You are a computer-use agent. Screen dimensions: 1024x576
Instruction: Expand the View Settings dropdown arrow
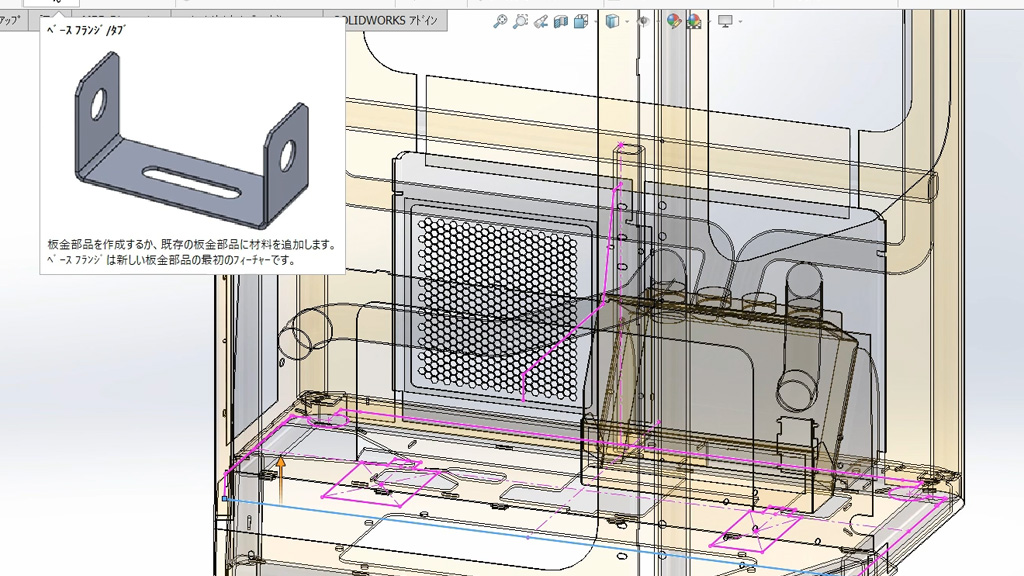[739, 22]
